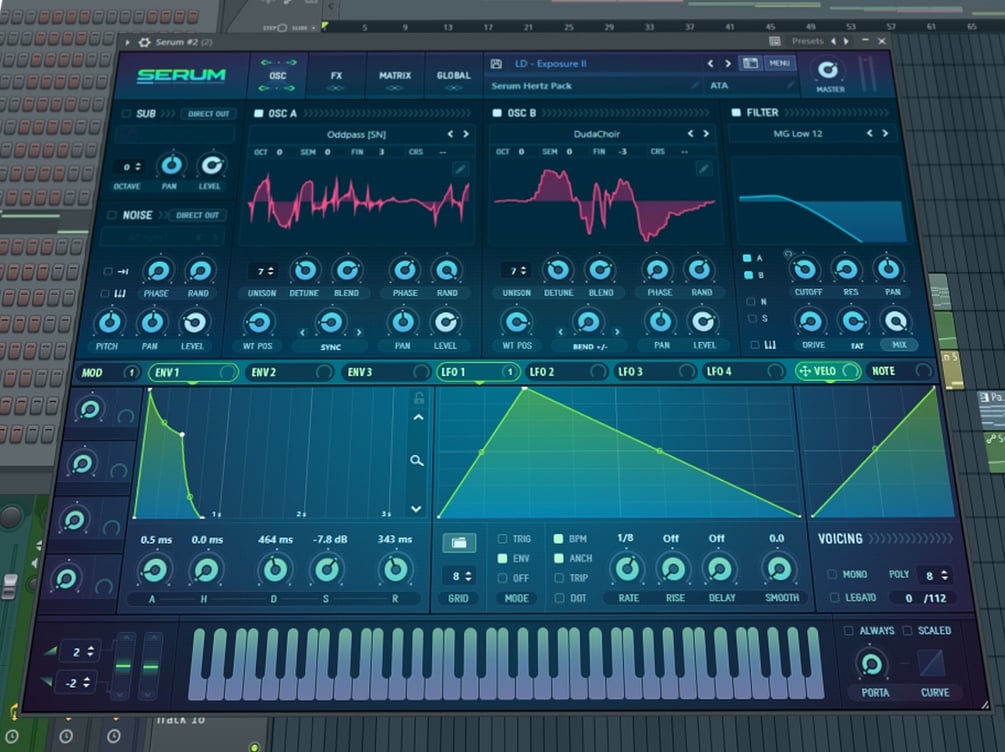
Task: Click OSC A DETUNE knob
Action: (x=305, y=270)
